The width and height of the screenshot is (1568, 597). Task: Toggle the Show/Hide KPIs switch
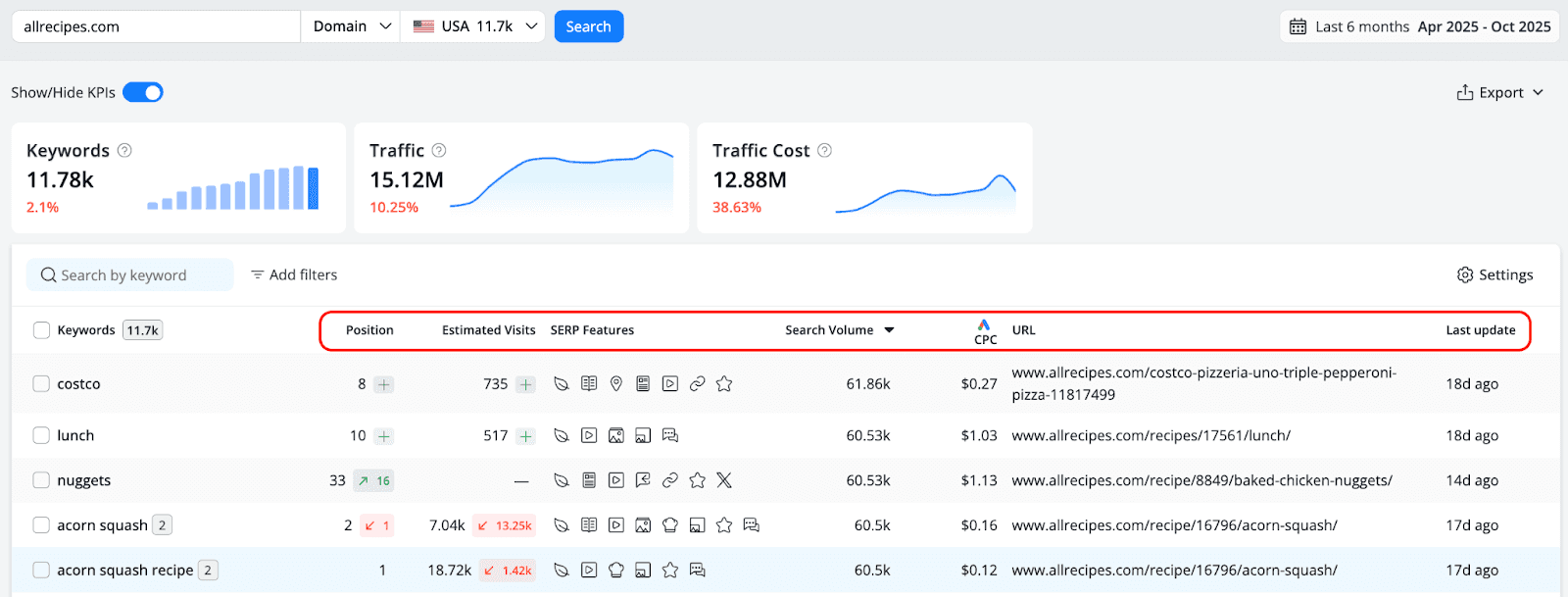143,92
